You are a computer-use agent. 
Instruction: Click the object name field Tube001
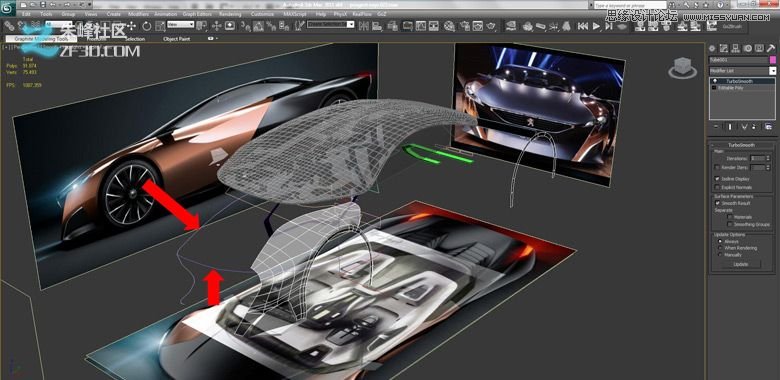738,60
